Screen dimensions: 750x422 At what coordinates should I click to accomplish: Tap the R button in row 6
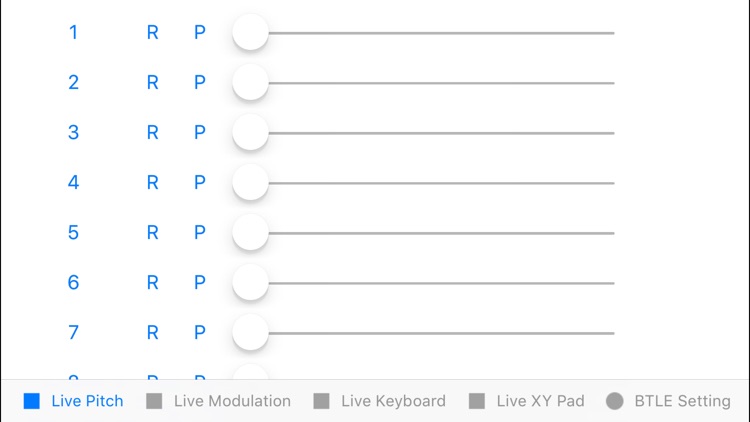pyautogui.click(x=153, y=283)
